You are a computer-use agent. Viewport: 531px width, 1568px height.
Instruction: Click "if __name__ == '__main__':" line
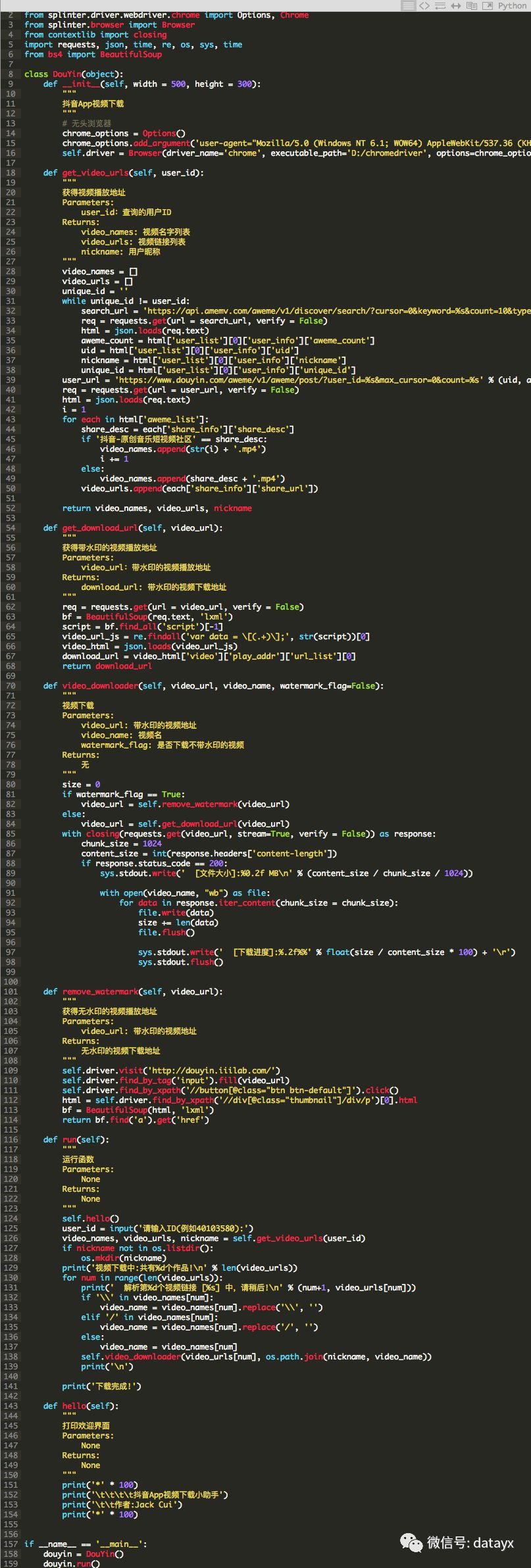tap(86, 1544)
